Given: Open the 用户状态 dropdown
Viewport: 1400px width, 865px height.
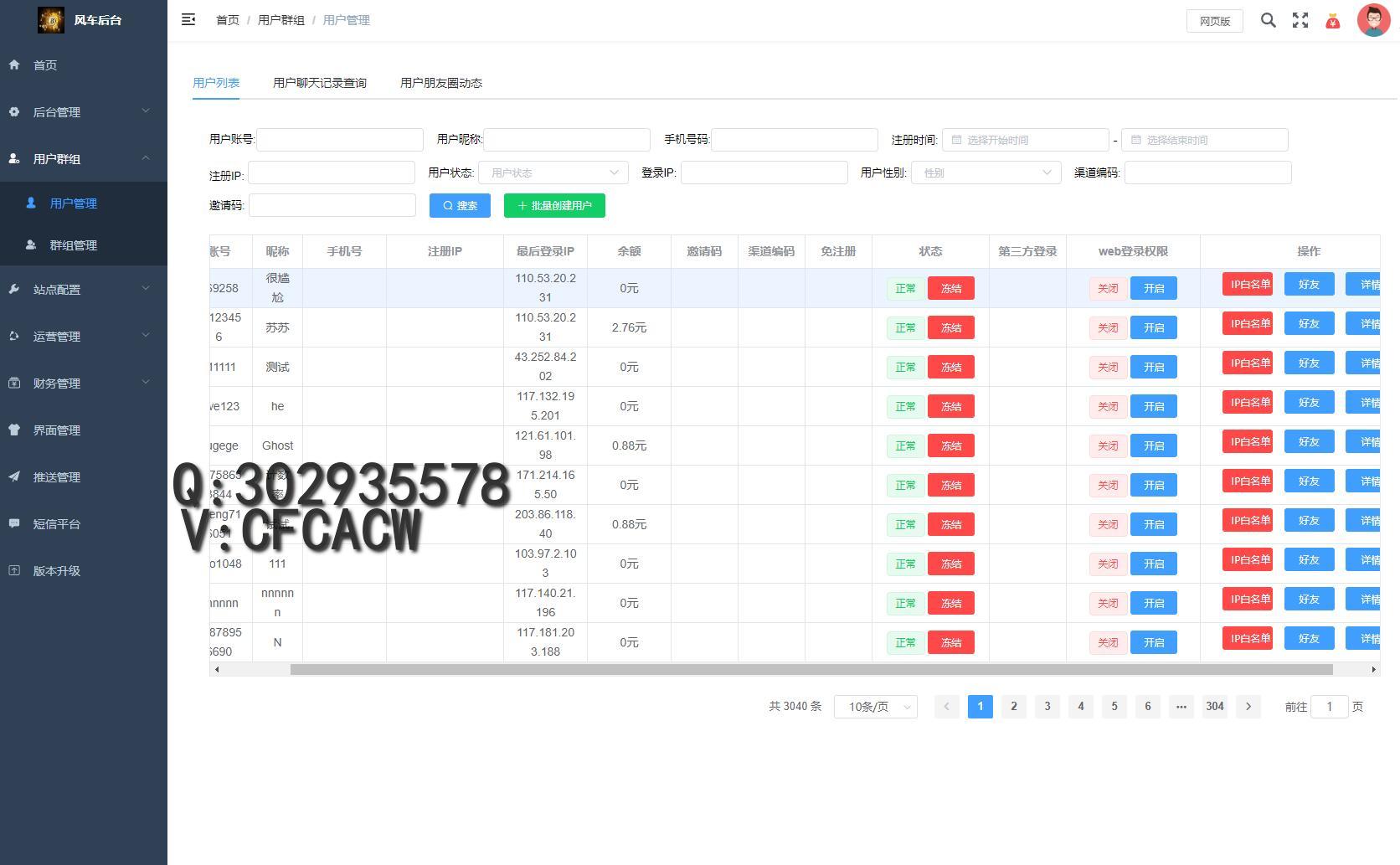Looking at the screenshot, I should 553,172.
